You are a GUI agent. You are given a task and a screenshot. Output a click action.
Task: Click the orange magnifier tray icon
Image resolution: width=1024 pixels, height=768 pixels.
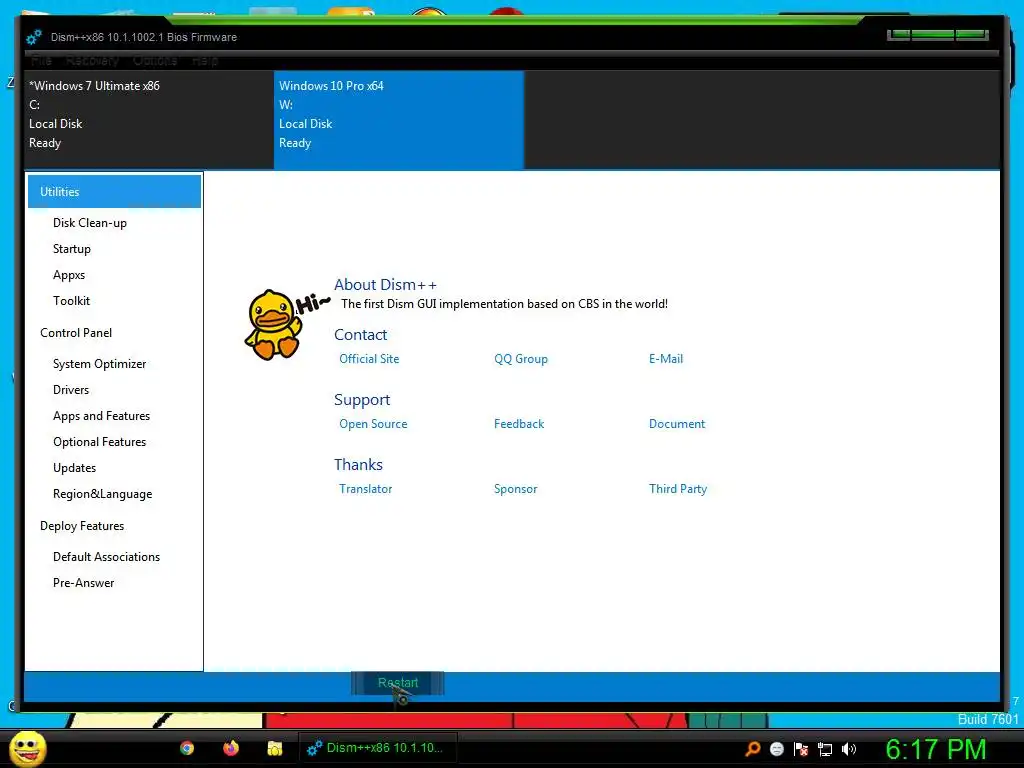tap(753, 749)
